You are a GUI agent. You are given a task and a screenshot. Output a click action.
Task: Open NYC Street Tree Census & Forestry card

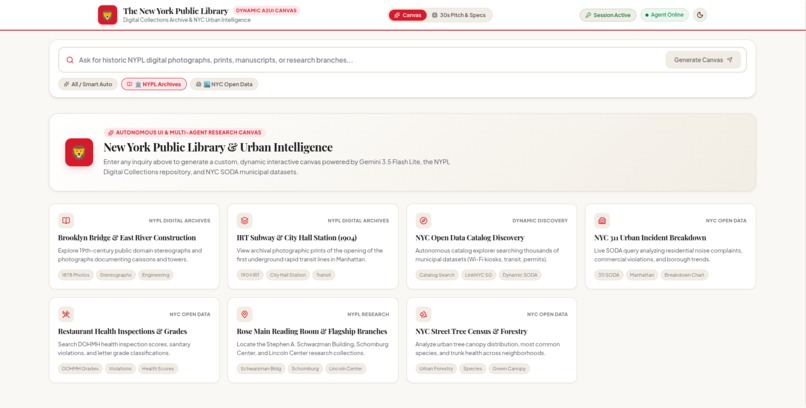tap(492, 340)
